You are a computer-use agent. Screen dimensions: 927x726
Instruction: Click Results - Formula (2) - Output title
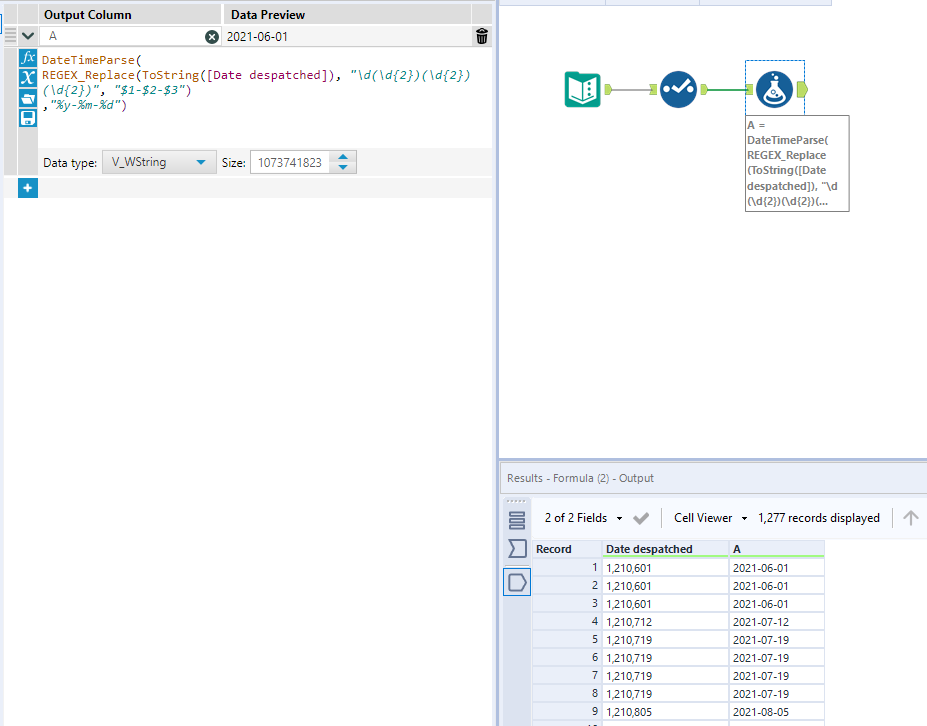(580, 478)
